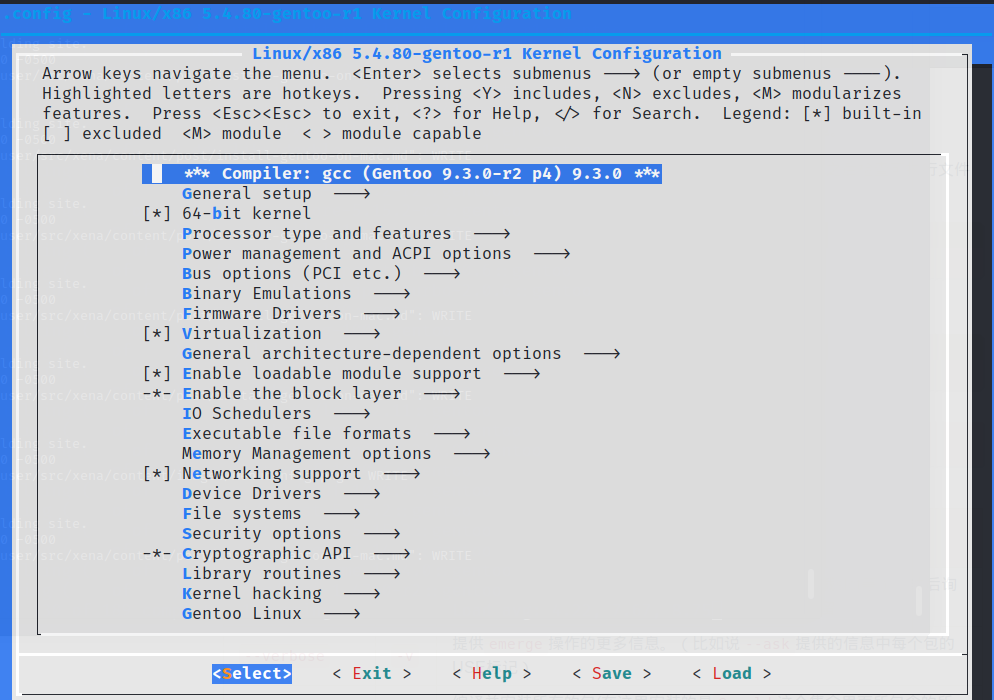
Task: Click the arrow after Library routines
Action: (382, 574)
